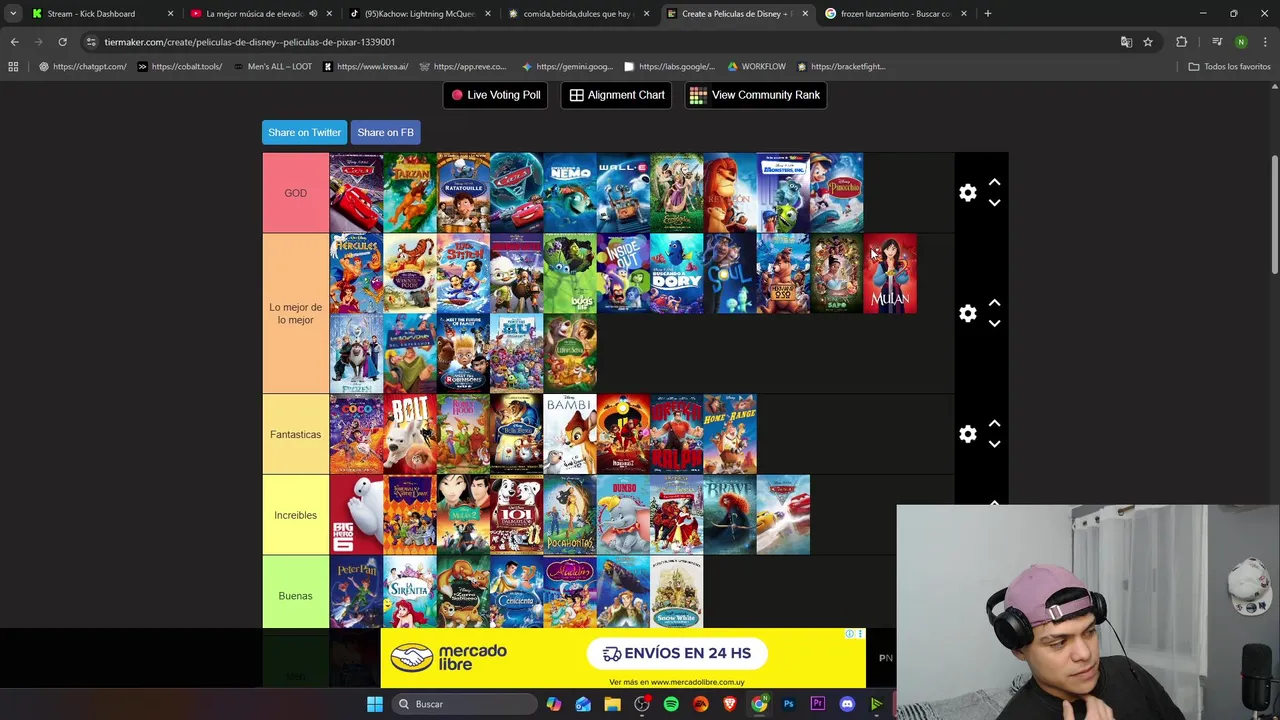
Task: Select the Brave movie poster
Action: (730, 515)
